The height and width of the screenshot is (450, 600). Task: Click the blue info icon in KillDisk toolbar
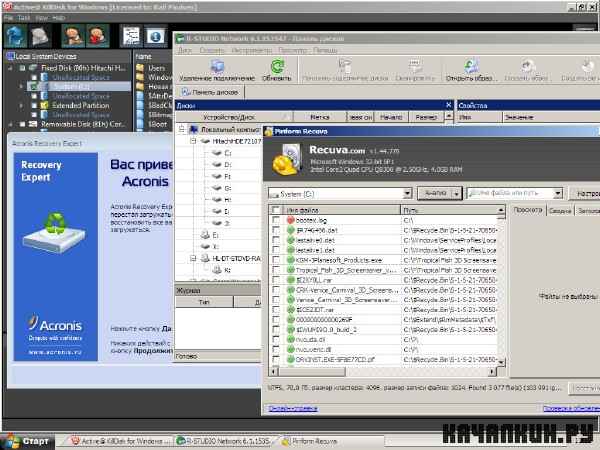tap(155, 36)
